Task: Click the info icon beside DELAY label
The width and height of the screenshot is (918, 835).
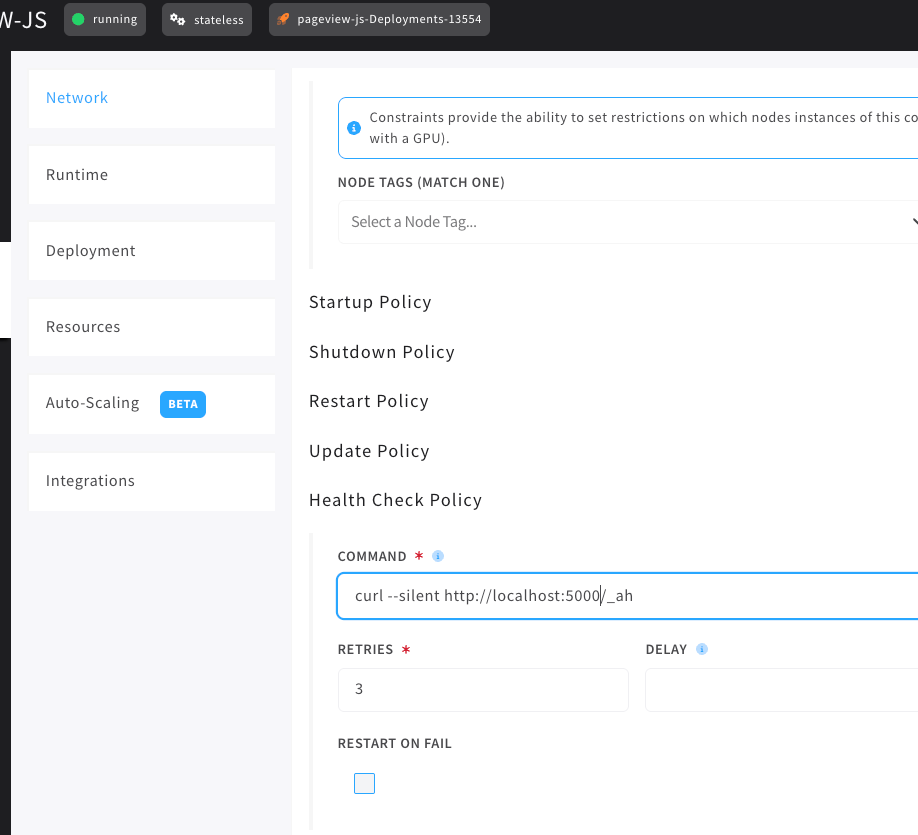Action: point(701,649)
